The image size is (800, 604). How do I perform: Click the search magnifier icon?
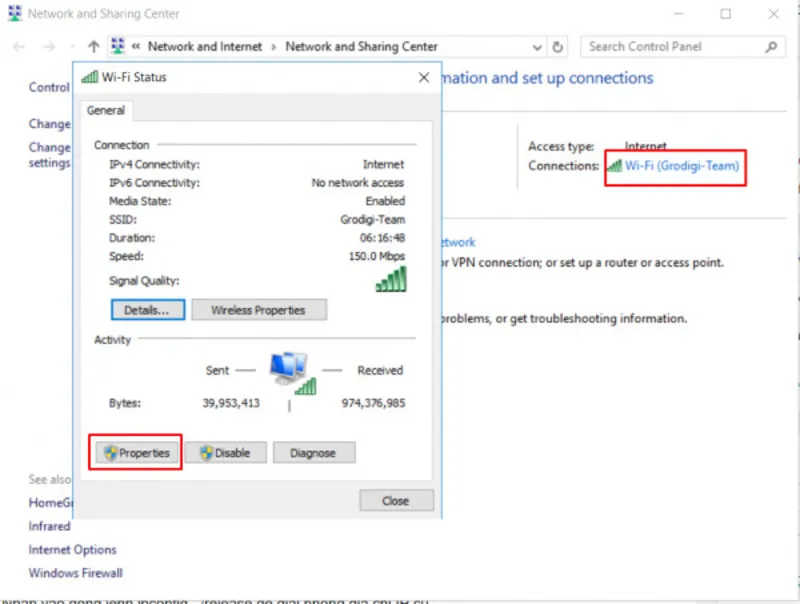(771, 47)
